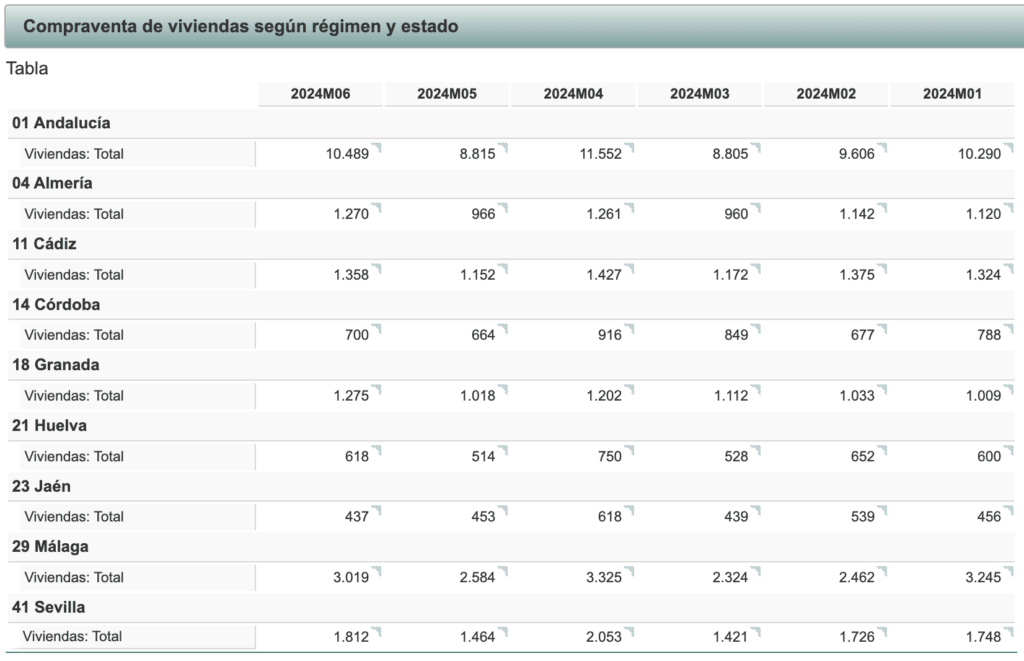The height and width of the screenshot is (661, 1024).
Task: Click note marker beside Andalucía 2024M06 value 10.489
Action: (x=377, y=149)
